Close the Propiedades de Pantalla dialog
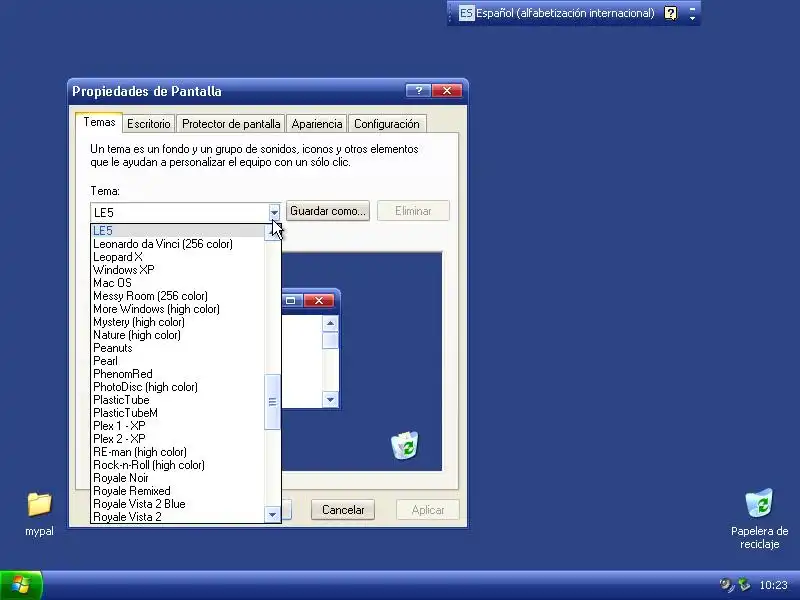 447,90
